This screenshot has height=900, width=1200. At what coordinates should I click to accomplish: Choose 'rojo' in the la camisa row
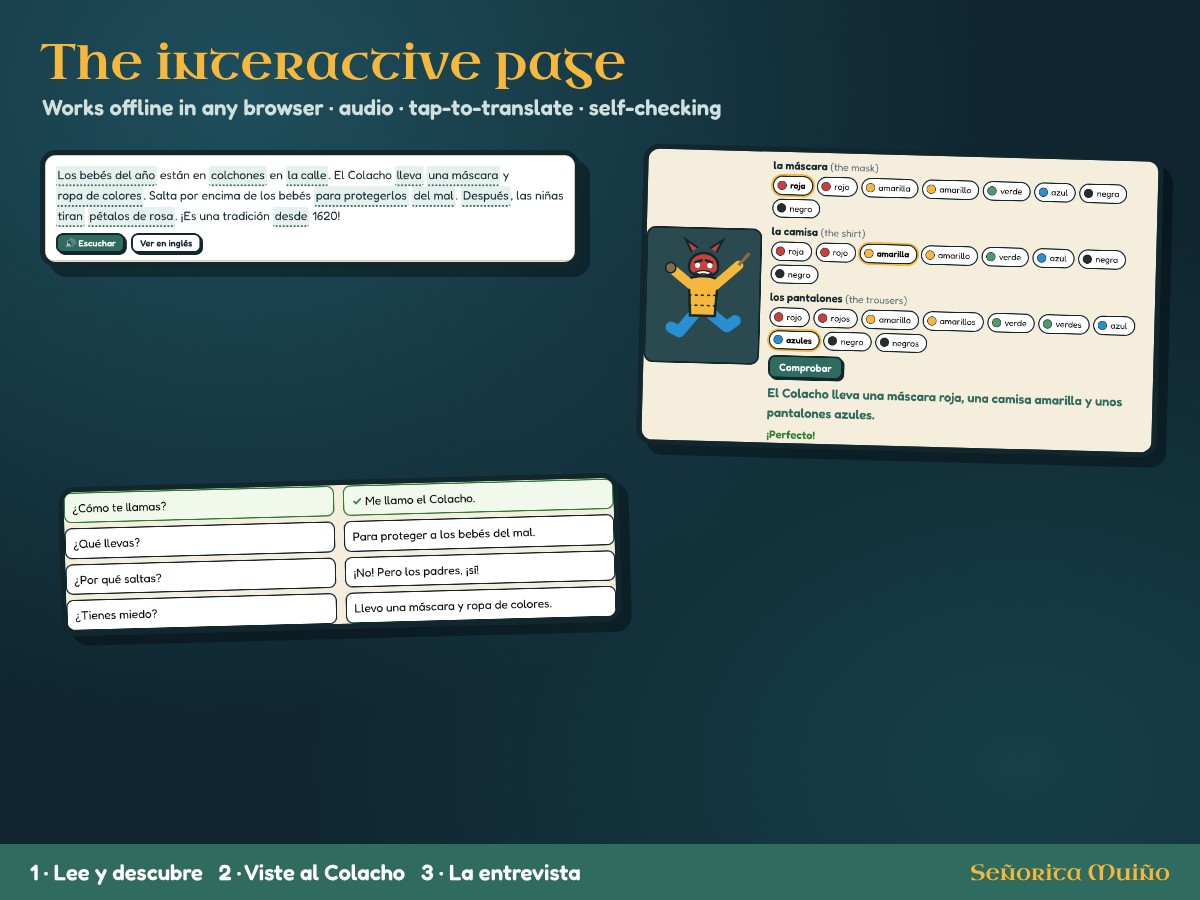[835, 253]
